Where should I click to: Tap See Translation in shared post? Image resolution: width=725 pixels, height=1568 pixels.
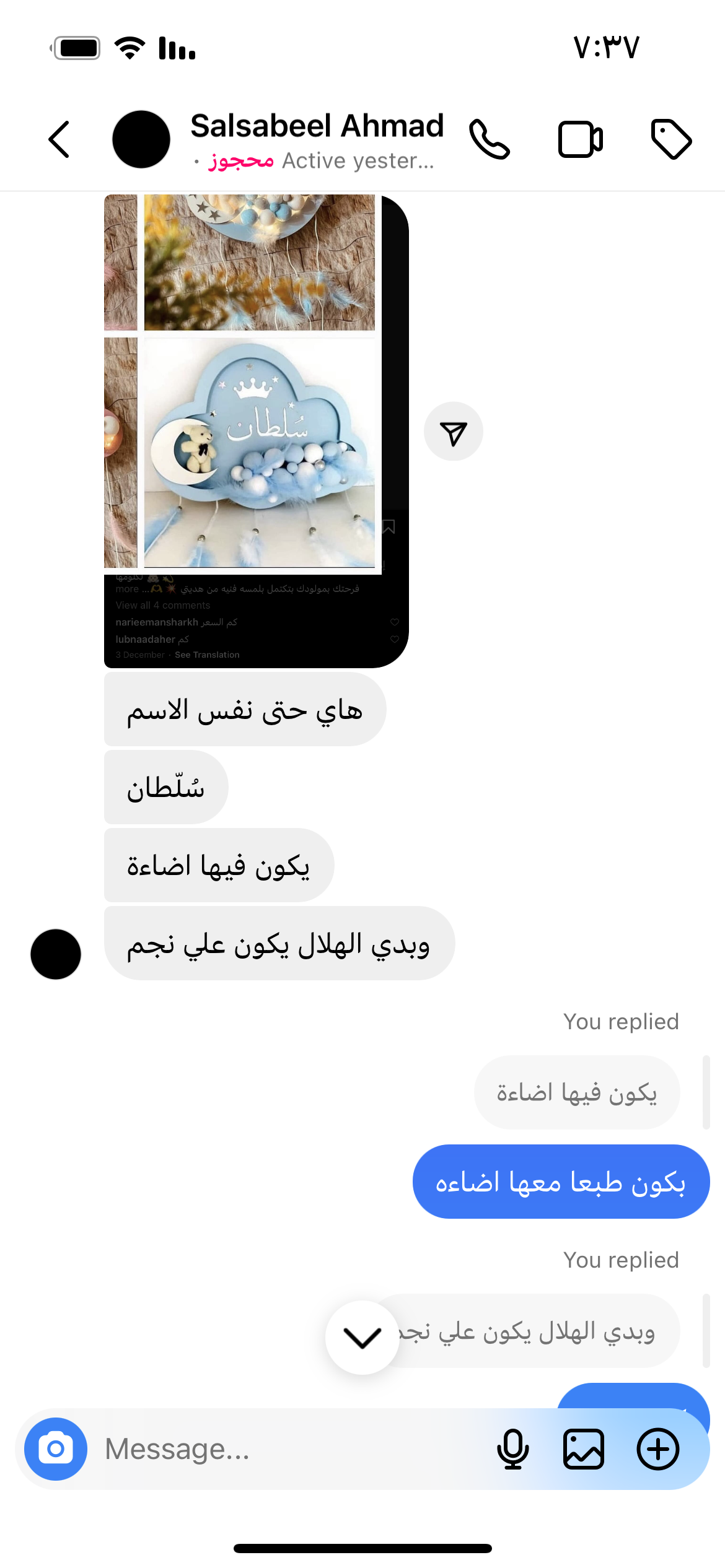pos(207,655)
